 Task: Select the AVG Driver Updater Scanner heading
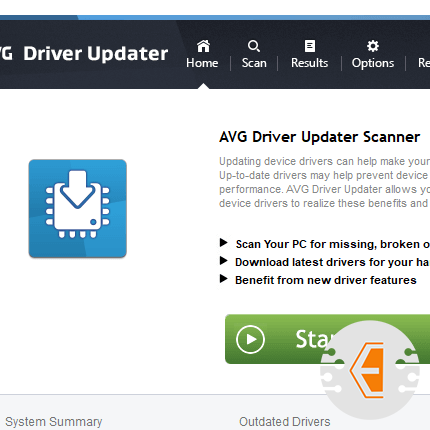pyautogui.click(x=319, y=137)
